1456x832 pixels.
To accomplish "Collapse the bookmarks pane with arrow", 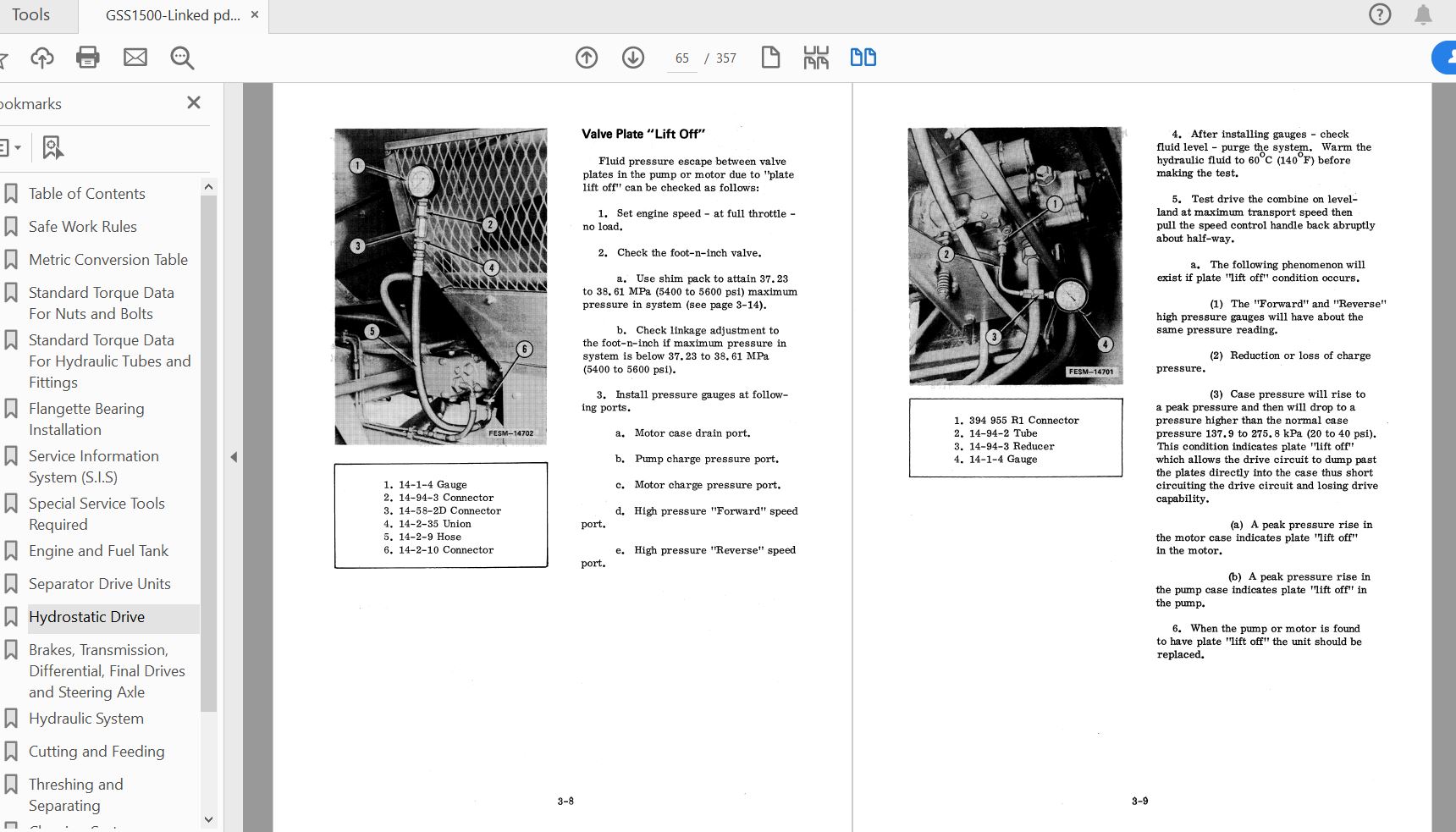I will point(234,457).
